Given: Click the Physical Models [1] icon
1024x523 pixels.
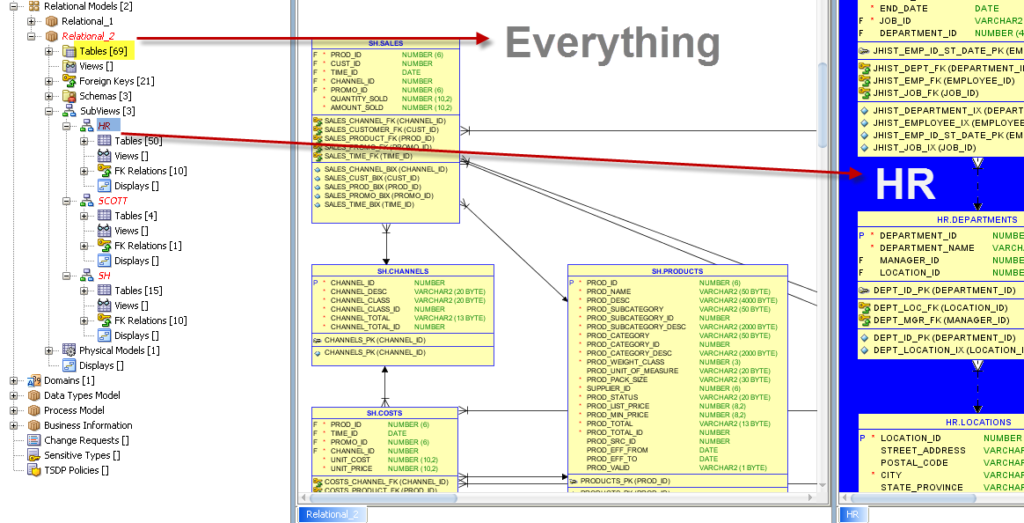Looking at the screenshot, I should [x=69, y=351].
